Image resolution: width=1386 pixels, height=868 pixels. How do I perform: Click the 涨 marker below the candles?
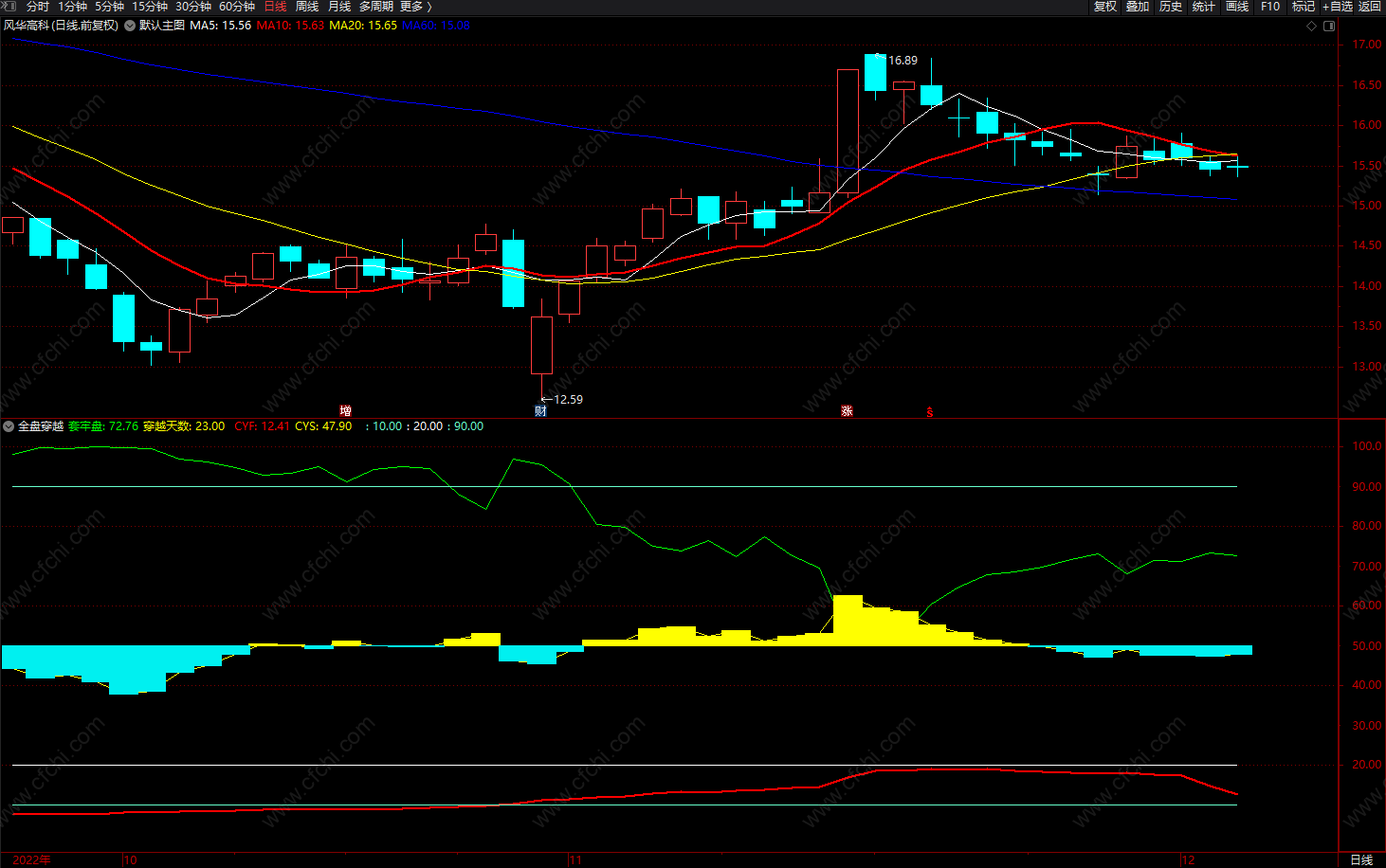coord(847,410)
